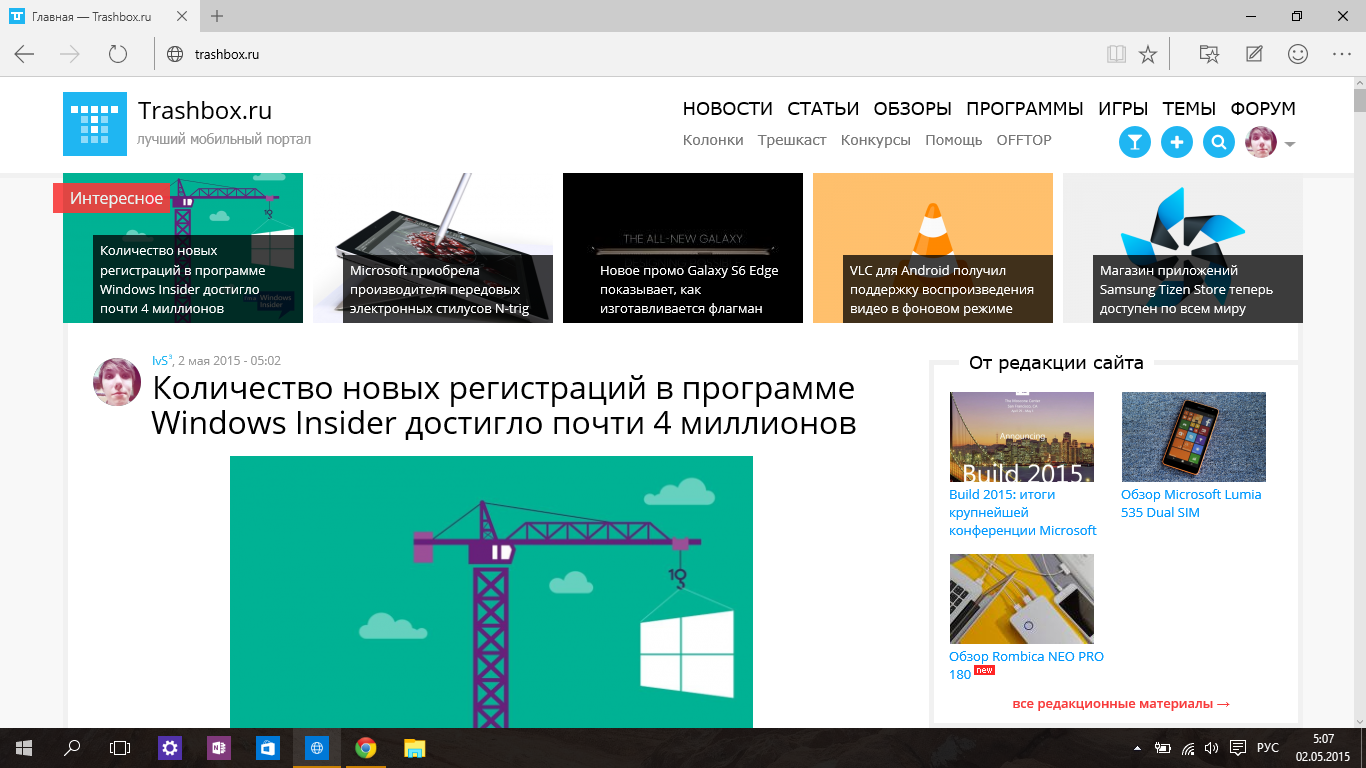1366x768 pixels.
Task: Open the VLC for Android card
Action: click(x=933, y=248)
